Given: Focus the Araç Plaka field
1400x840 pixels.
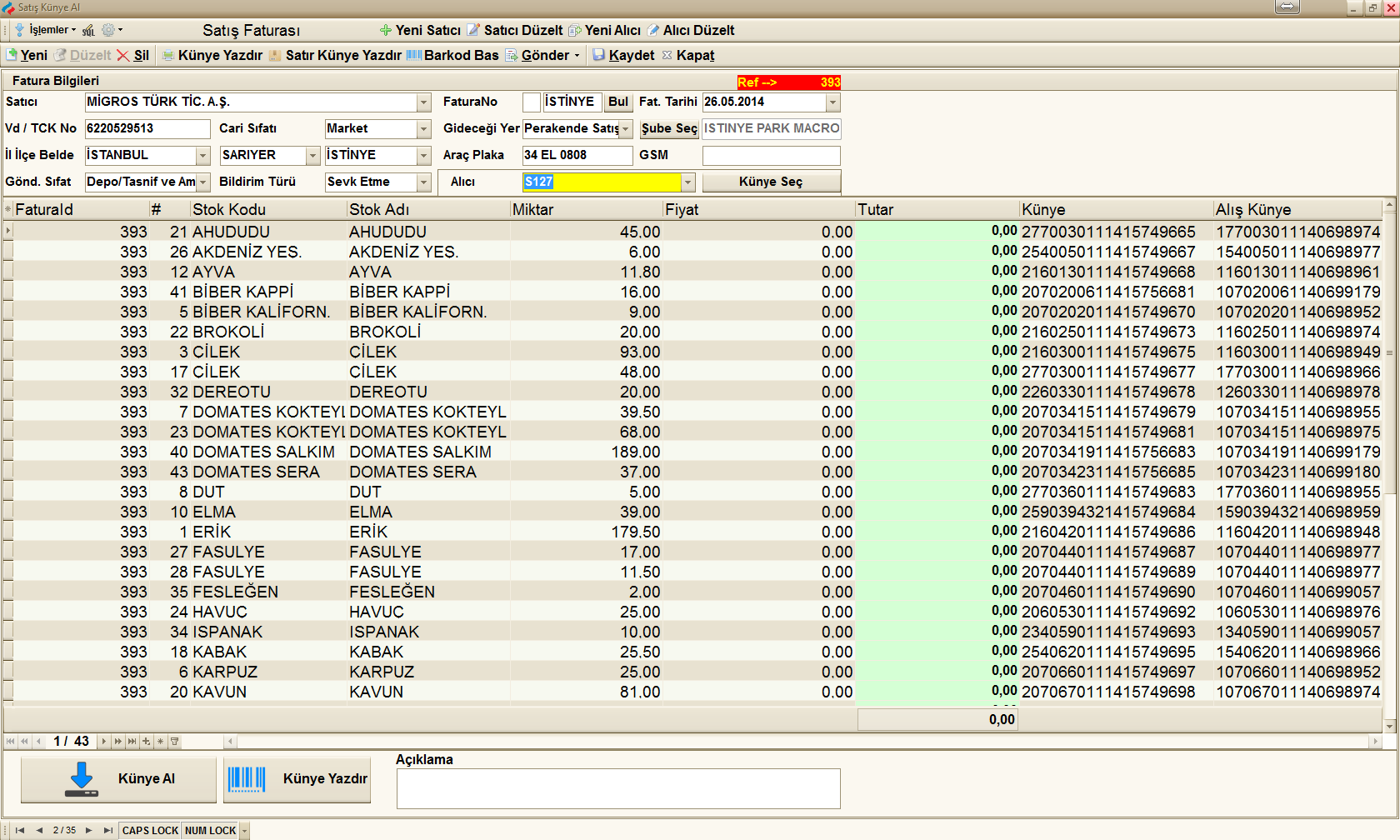Looking at the screenshot, I should [577, 156].
